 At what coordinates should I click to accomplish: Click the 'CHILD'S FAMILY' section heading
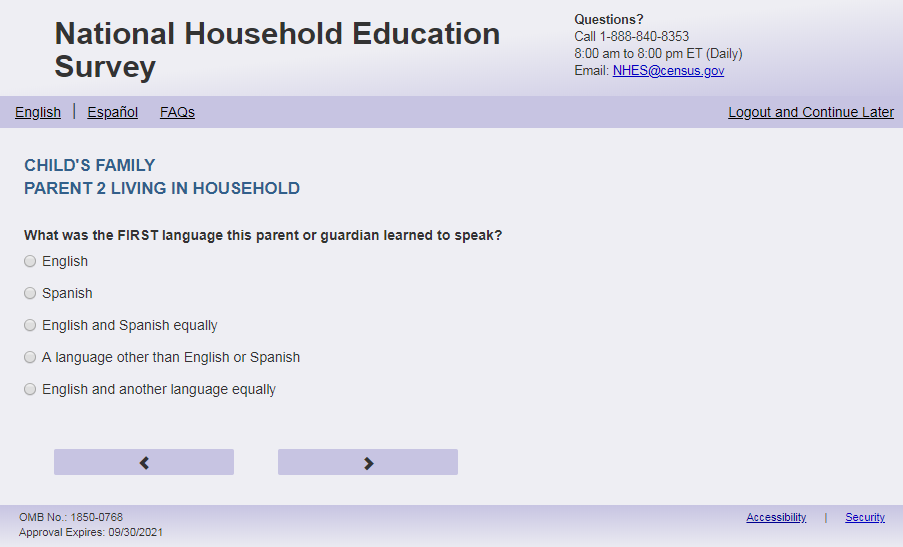pos(90,166)
